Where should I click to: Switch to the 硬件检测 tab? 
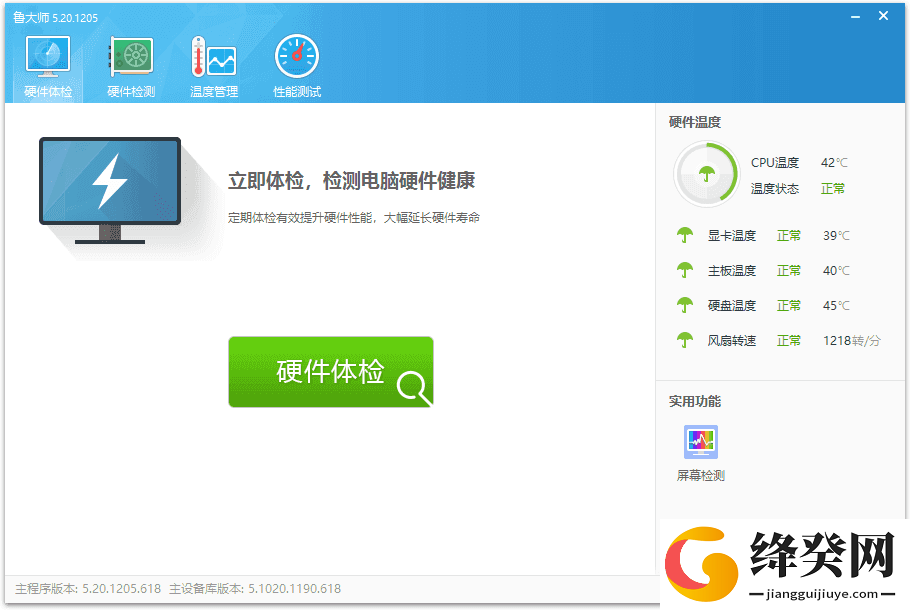coord(131,67)
